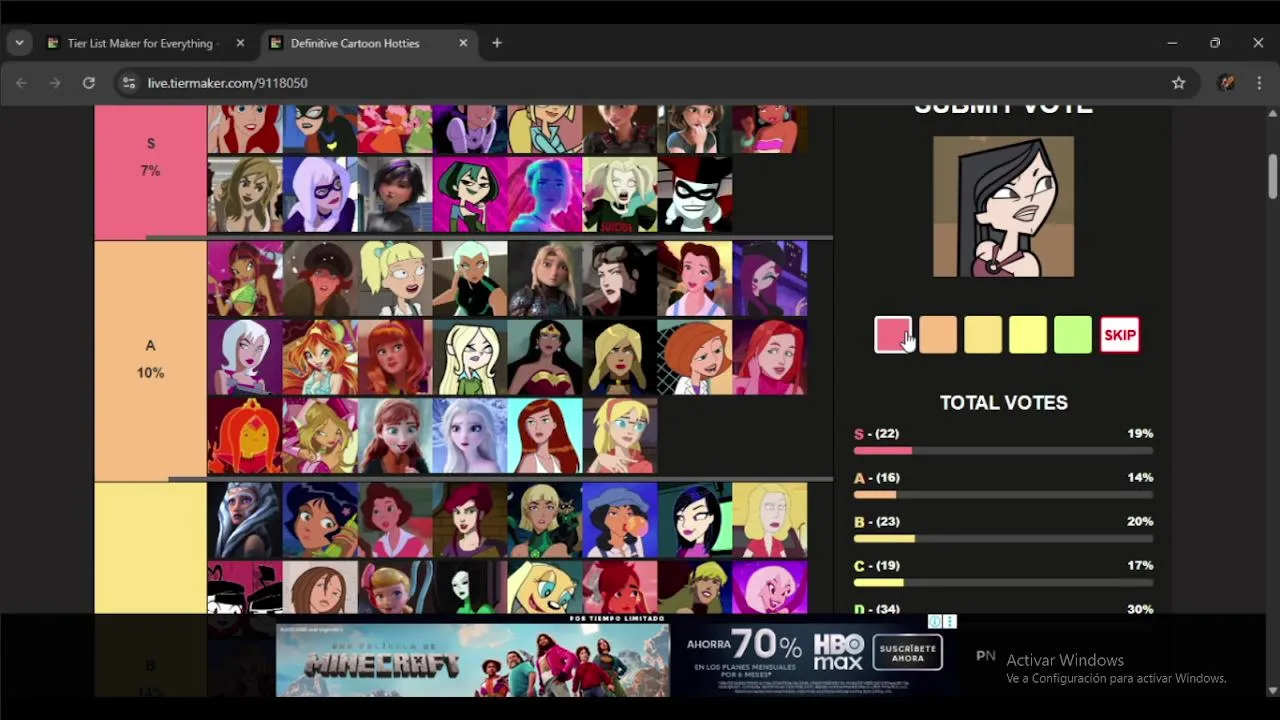Vote C tier with yellow swatch

1028,335
